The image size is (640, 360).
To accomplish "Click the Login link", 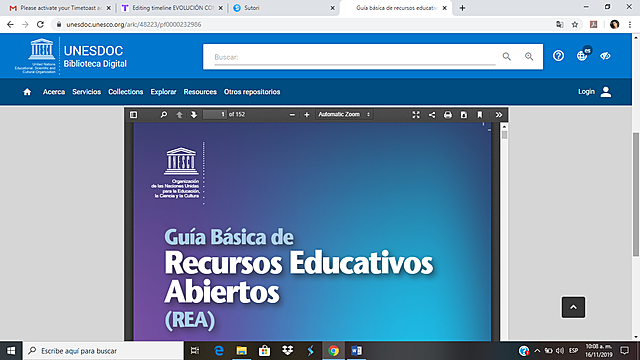I will click(x=586, y=91).
